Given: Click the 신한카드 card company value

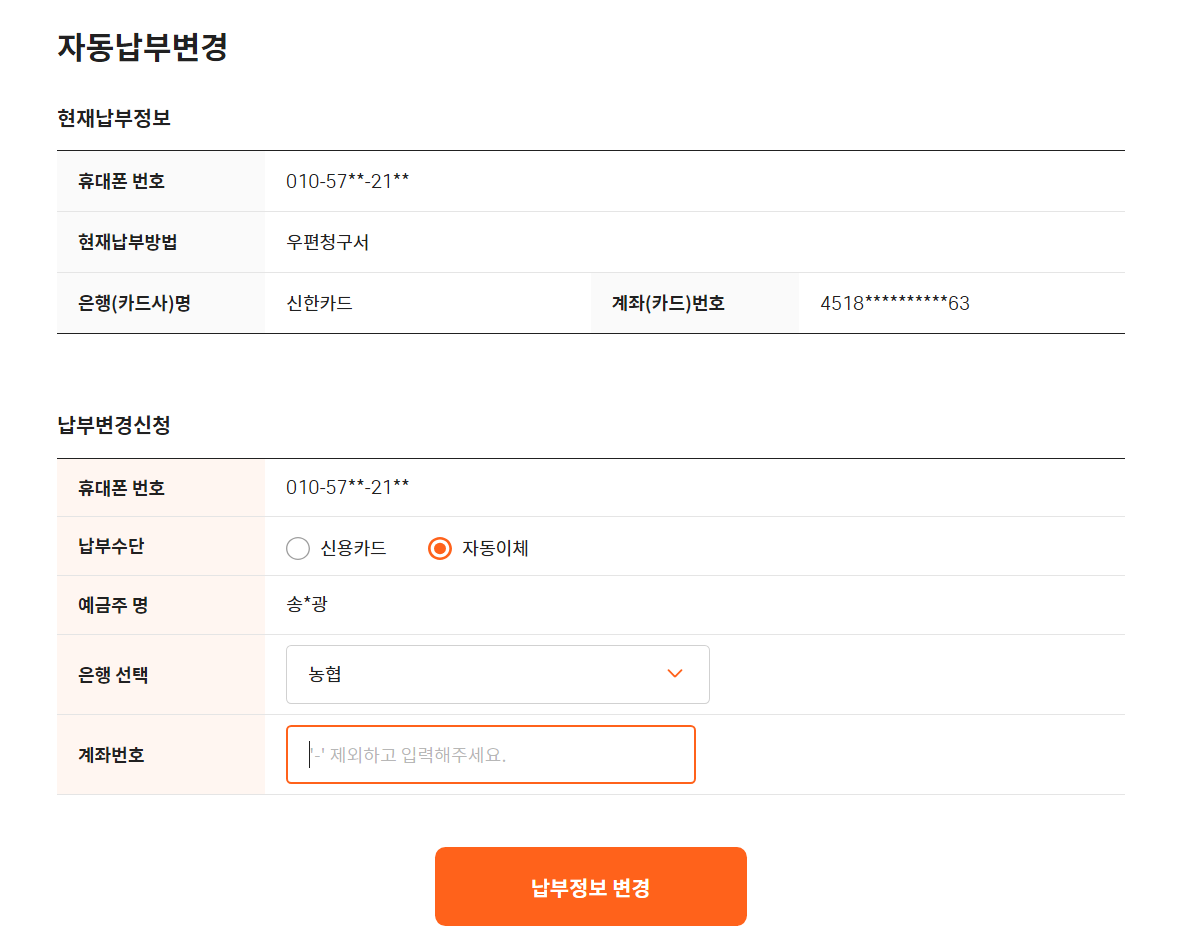Looking at the screenshot, I should 319,303.
